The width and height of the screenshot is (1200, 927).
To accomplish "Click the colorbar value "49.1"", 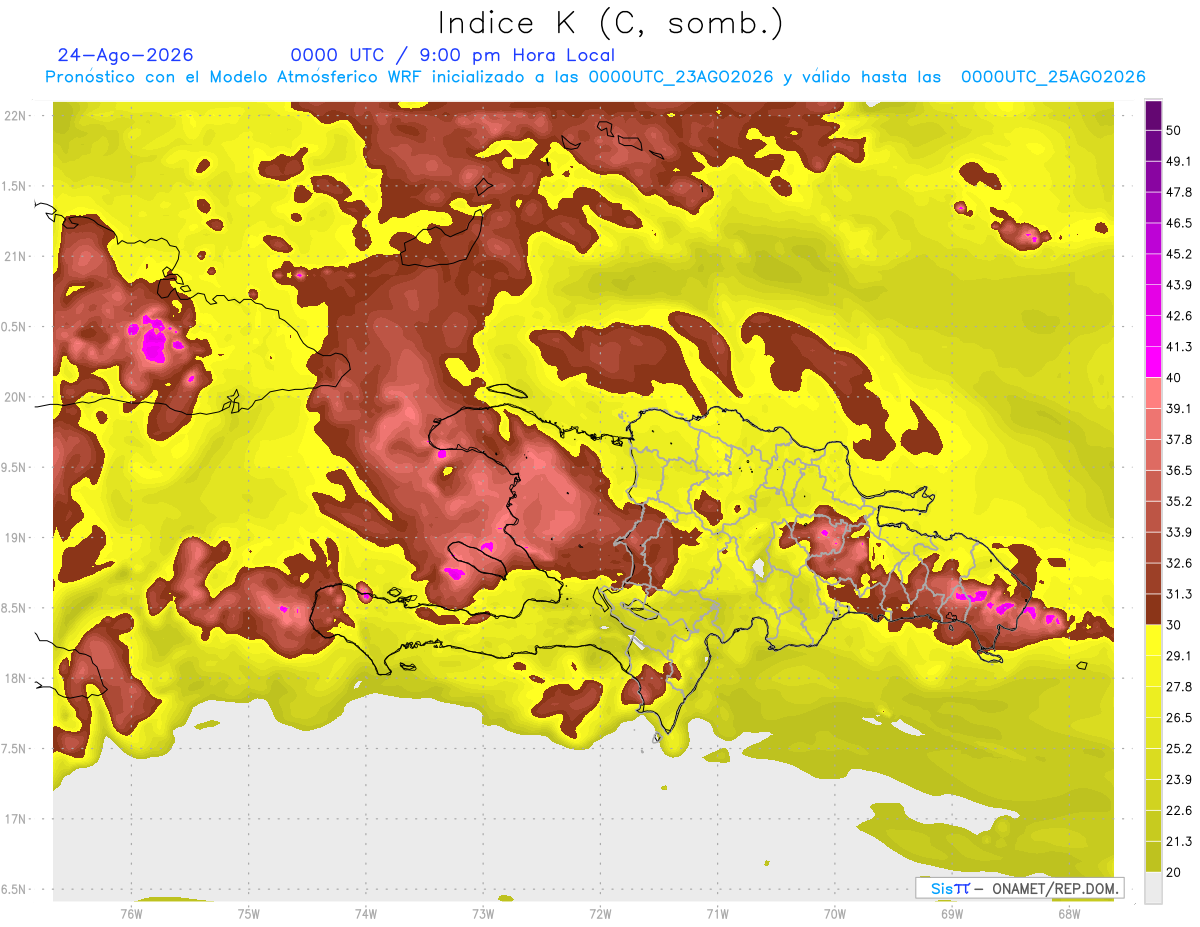I will [x=1179, y=161].
